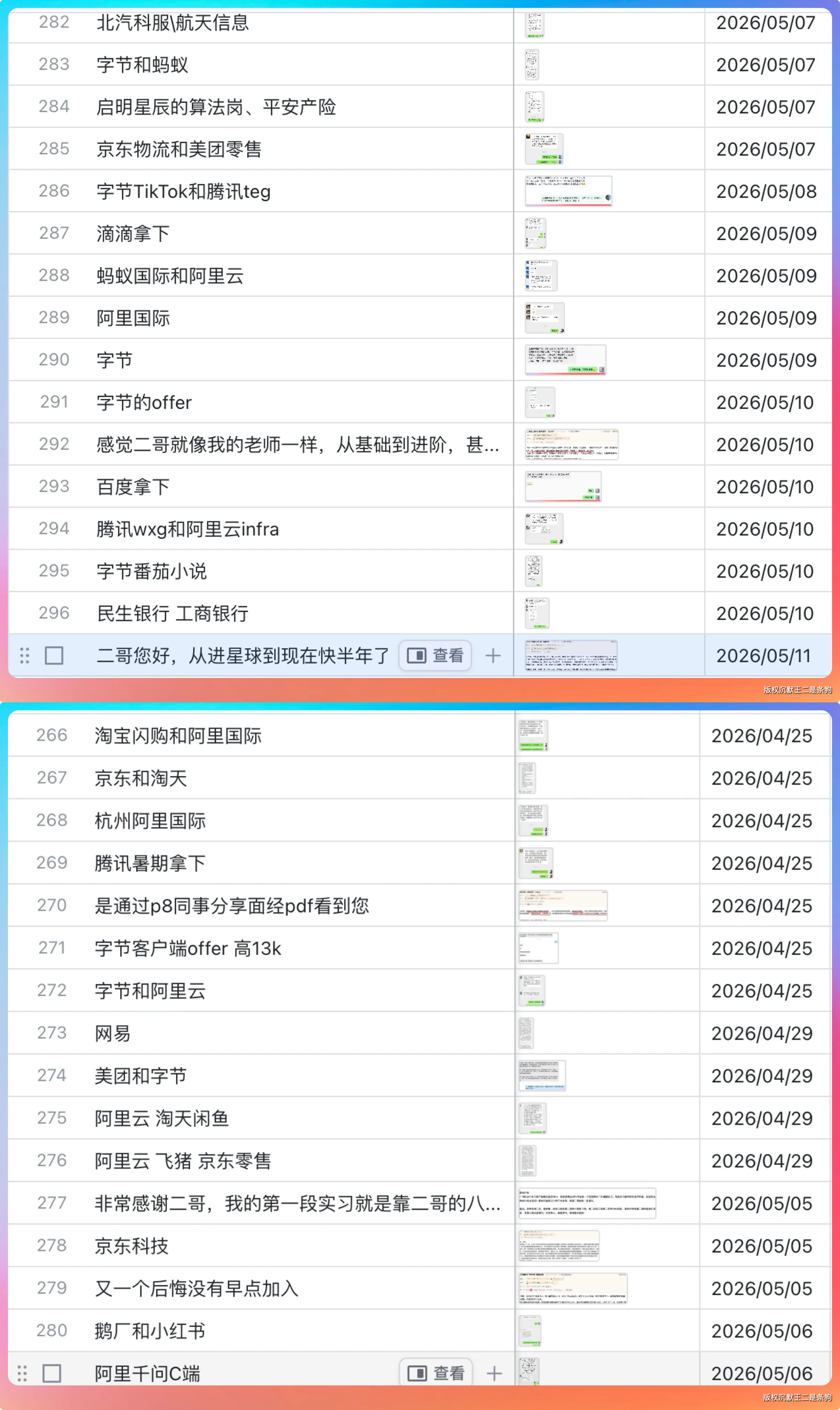Click the date 2026/05/11
Viewport: 840px width, 1410px height.
(x=764, y=656)
